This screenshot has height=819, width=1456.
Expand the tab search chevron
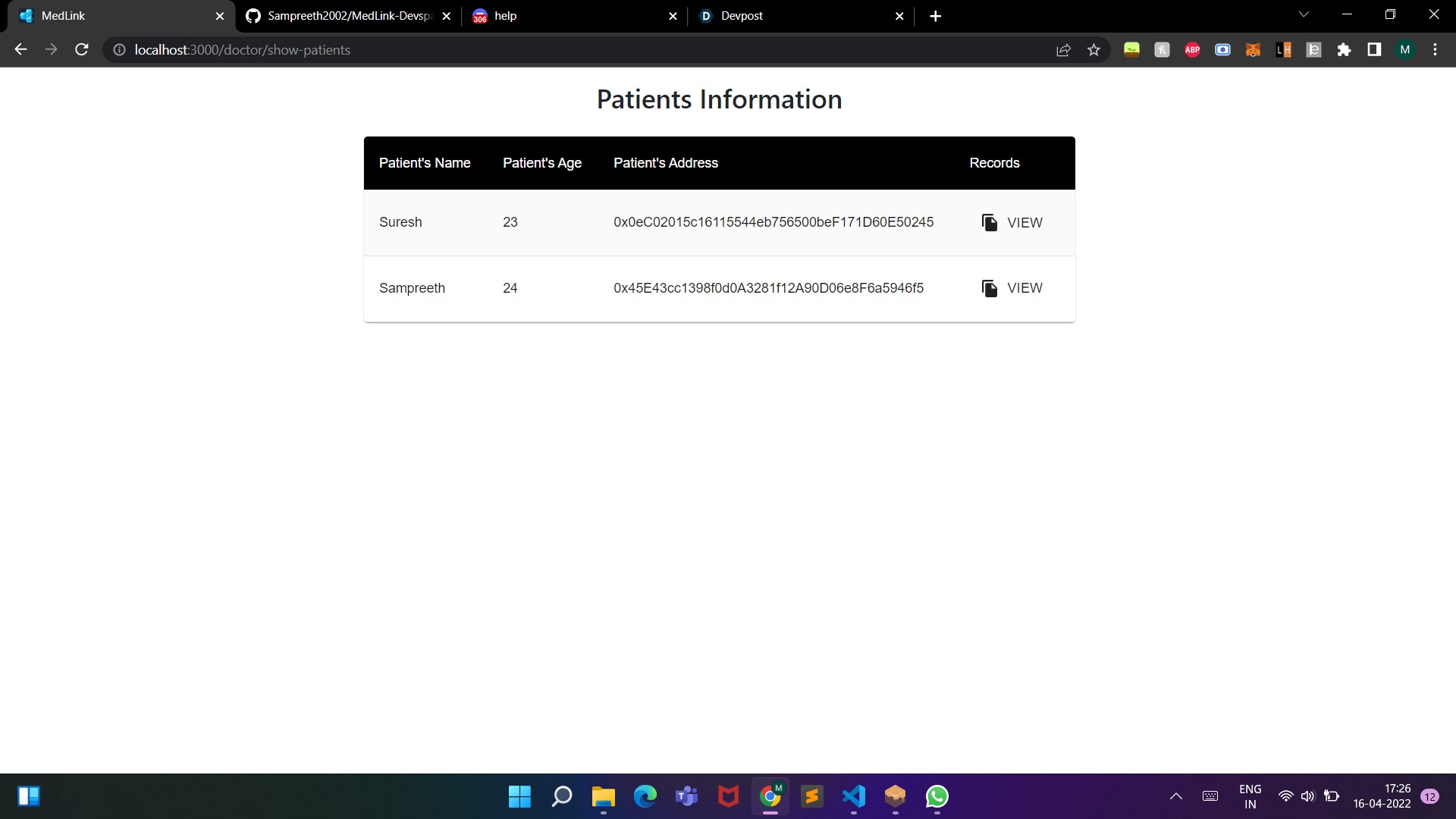click(1304, 15)
